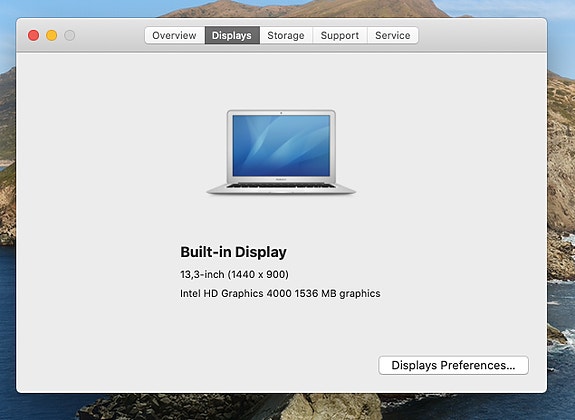This screenshot has width=575, height=420.
Task: Minimize window with the yellow button
Action: pyautogui.click(x=52, y=36)
